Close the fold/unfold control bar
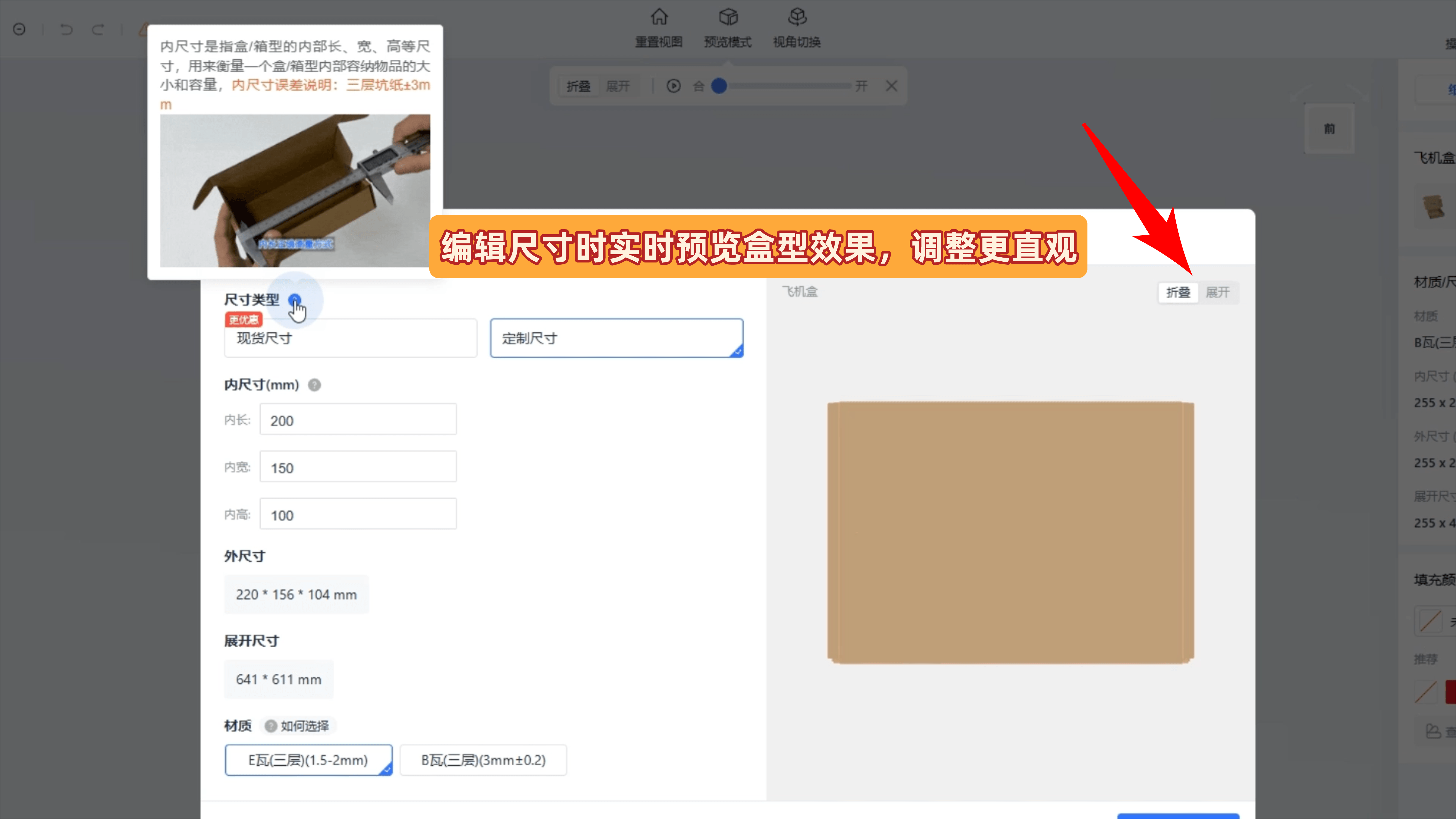 pos(891,86)
